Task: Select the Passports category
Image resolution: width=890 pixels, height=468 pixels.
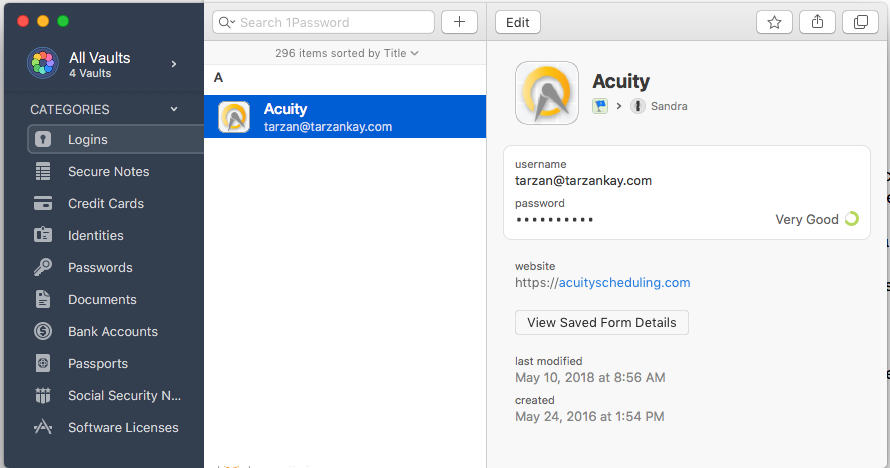Action: coord(98,364)
